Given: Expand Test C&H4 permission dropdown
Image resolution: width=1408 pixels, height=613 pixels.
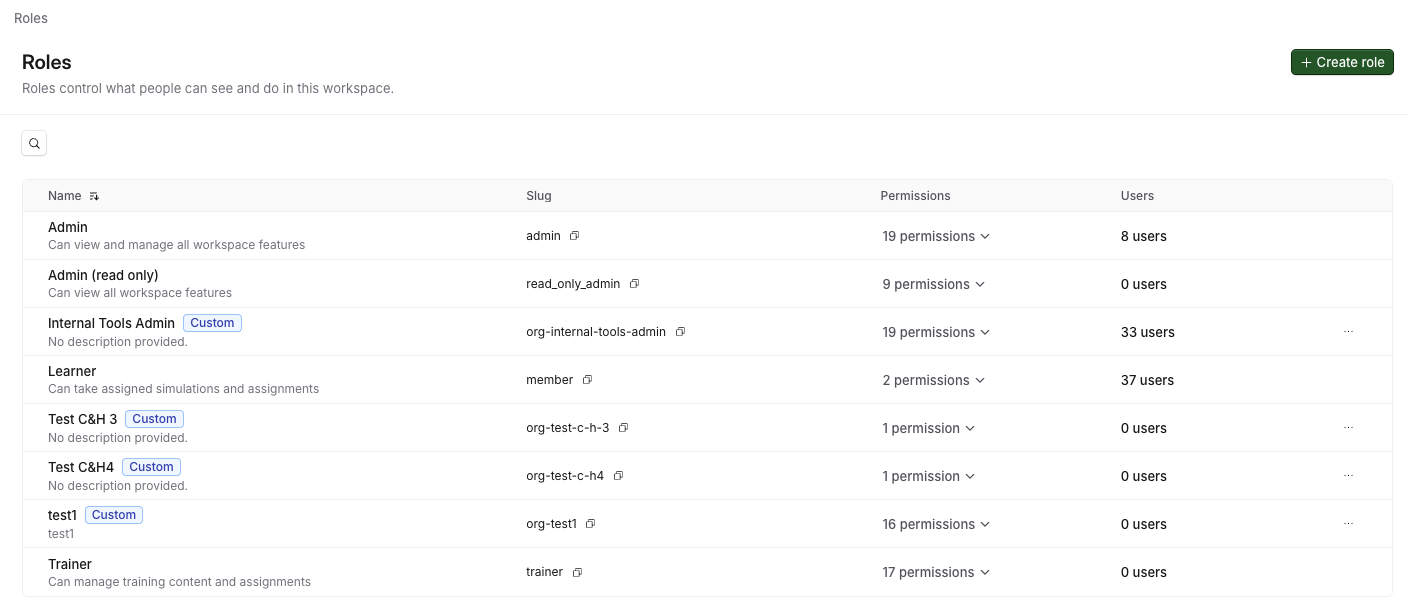Looking at the screenshot, I should pos(928,476).
